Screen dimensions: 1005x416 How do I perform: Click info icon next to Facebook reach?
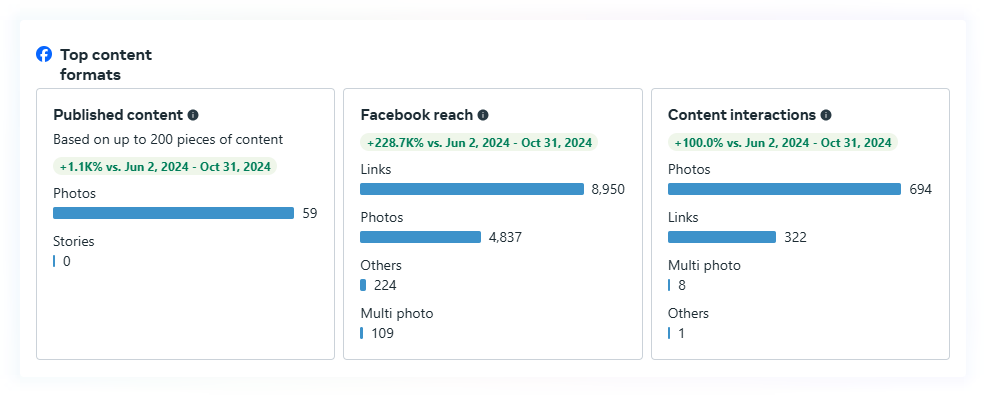pos(483,115)
